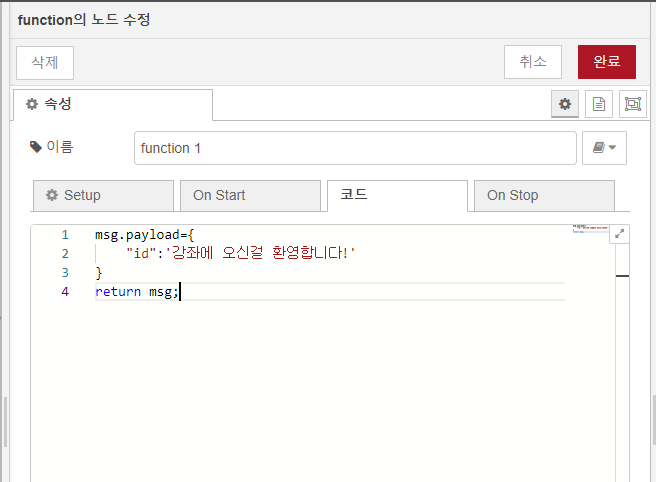Expand code editor to full view
Screen dimensions: 656x482
(x=620, y=233)
